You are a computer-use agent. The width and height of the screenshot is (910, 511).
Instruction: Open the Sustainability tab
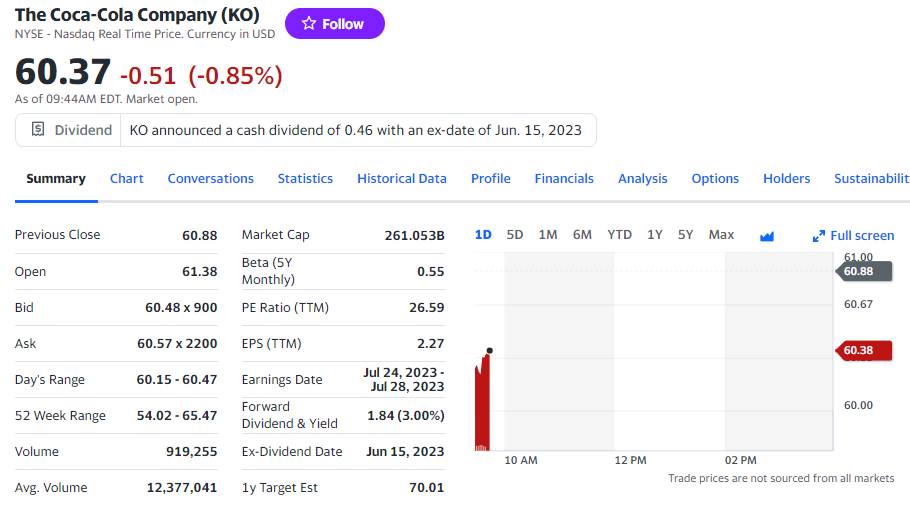[x=872, y=179]
